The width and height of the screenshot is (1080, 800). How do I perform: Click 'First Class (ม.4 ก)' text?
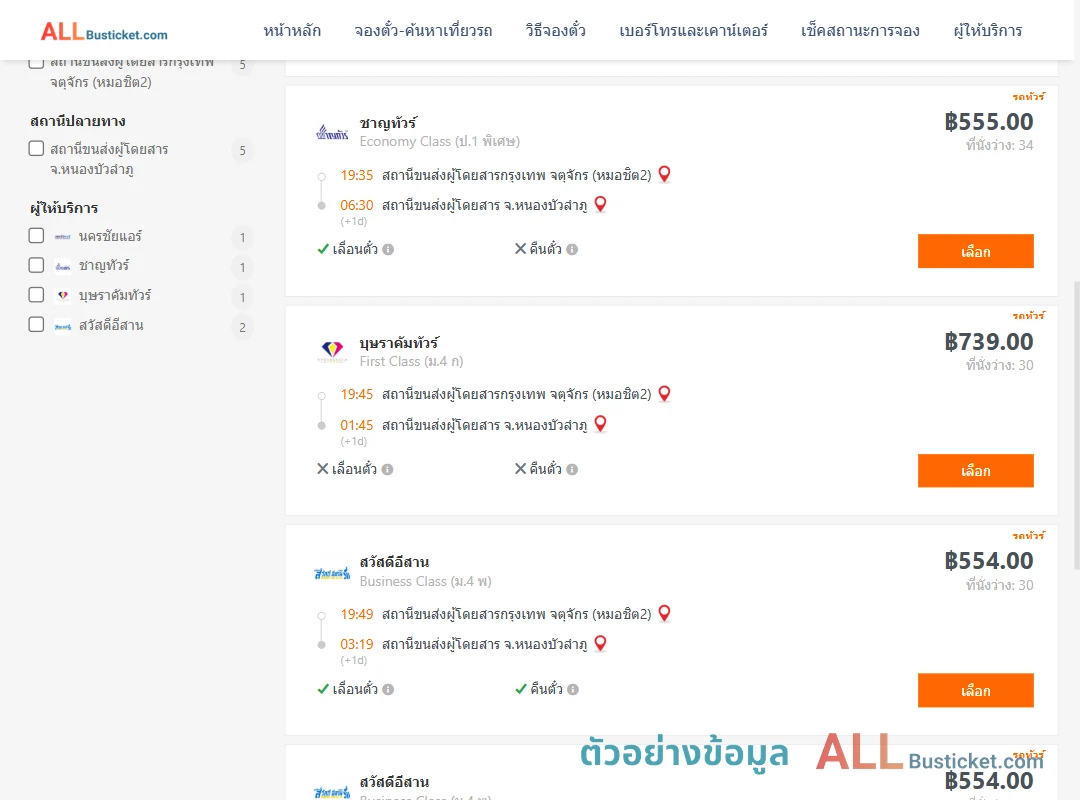click(x=411, y=361)
